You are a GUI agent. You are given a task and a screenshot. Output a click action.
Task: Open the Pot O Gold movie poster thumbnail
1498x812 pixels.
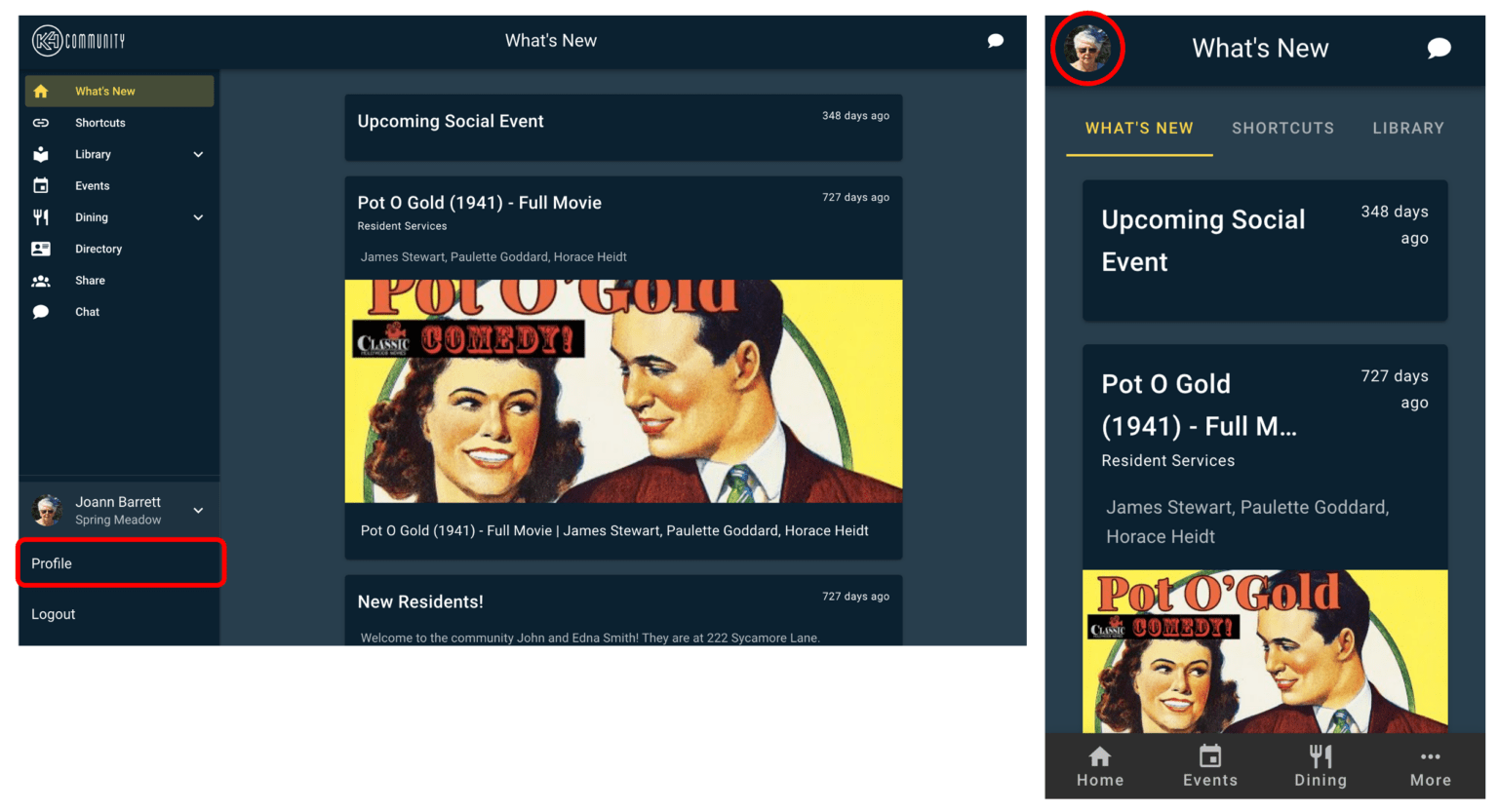point(623,391)
